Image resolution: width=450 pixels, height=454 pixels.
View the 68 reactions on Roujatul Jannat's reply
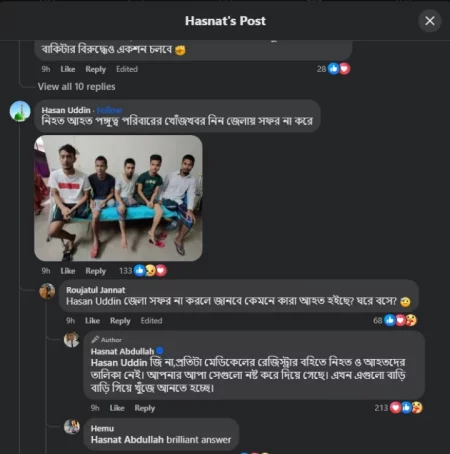click(395, 320)
